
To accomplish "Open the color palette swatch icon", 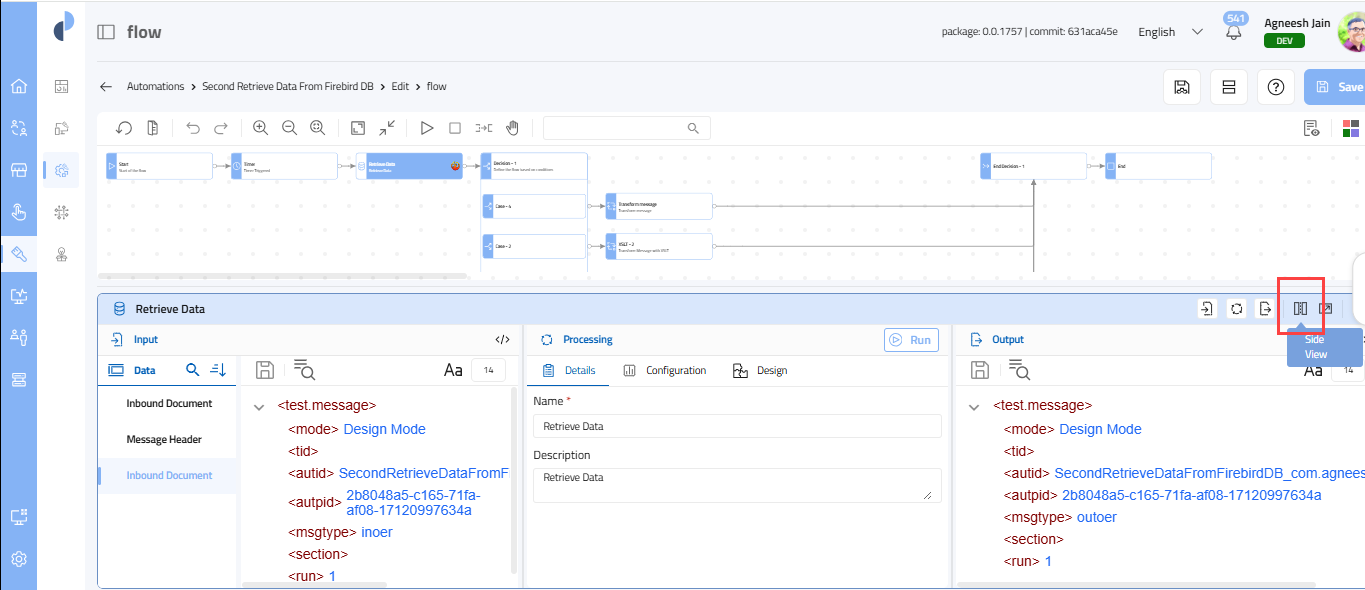I will pyautogui.click(x=1350, y=128).
